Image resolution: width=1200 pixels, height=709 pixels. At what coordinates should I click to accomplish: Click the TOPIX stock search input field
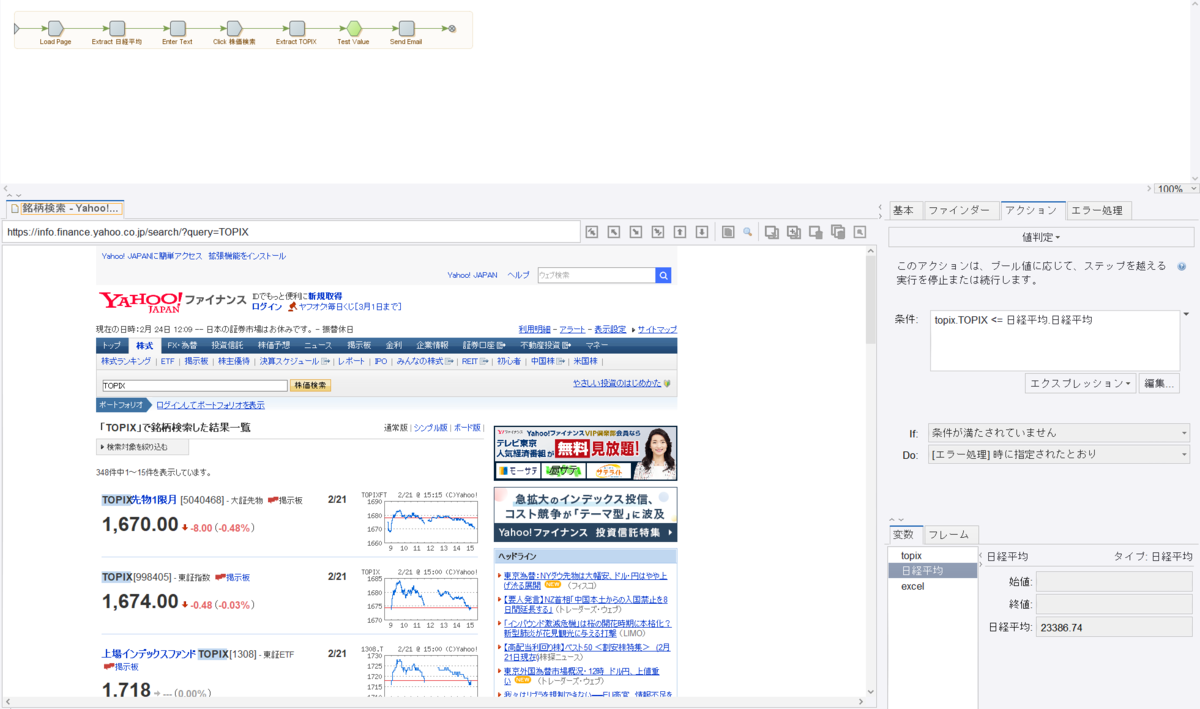(x=194, y=385)
